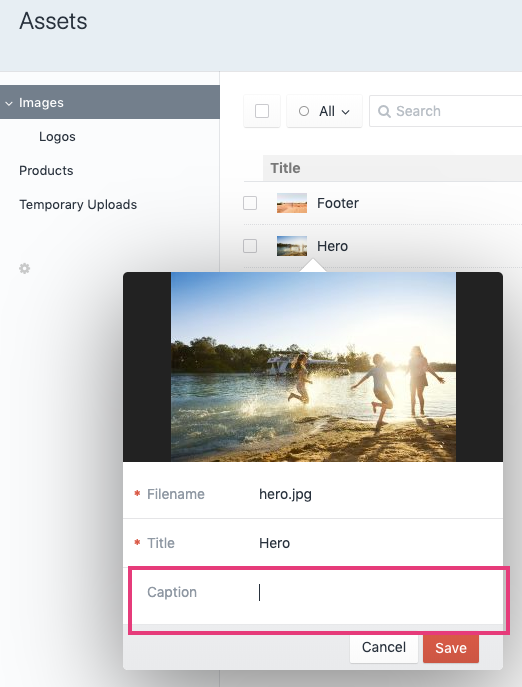Check the Footer row checkbox

250,203
